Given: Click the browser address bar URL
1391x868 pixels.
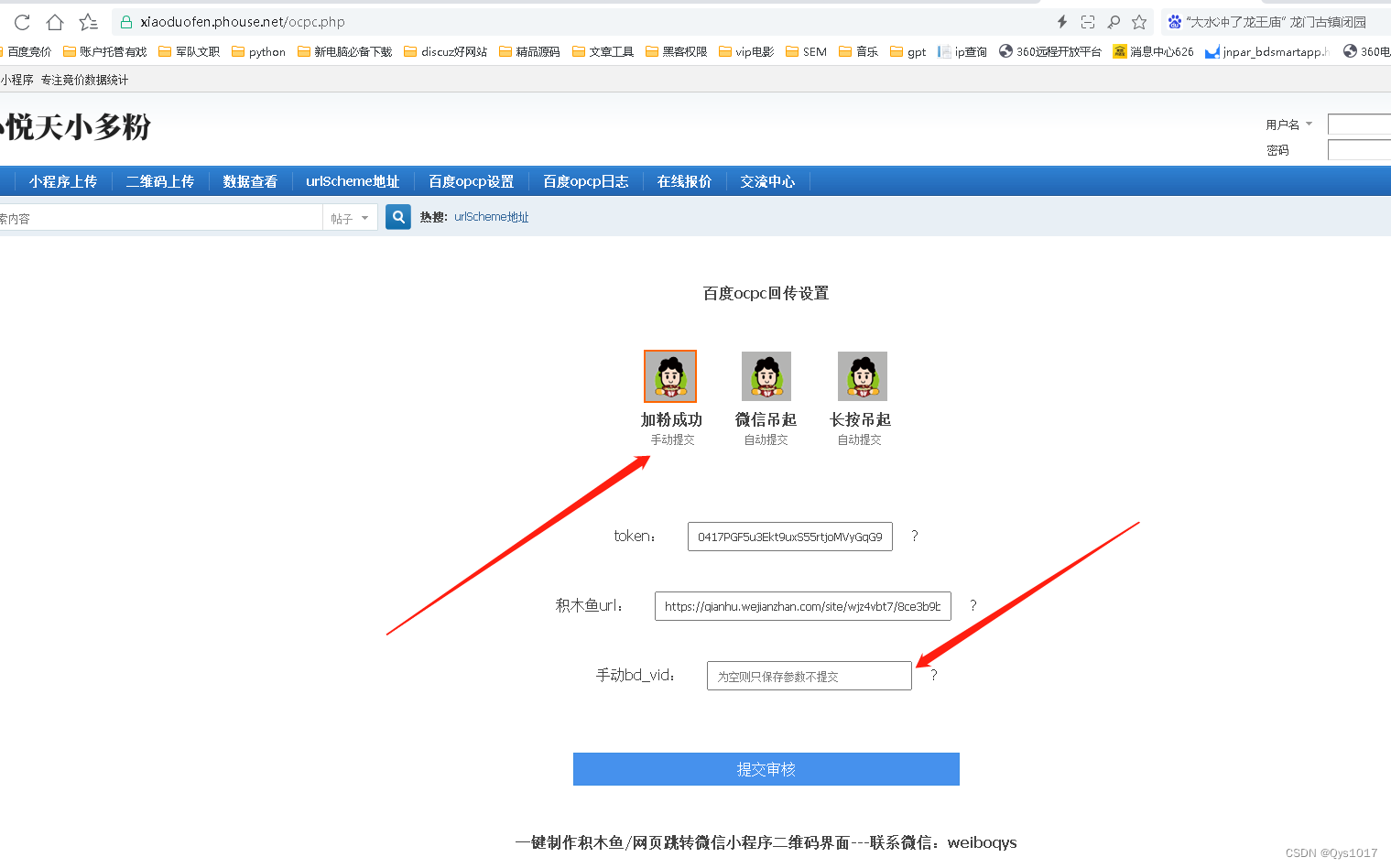Looking at the screenshot, I should click(243, 22).
